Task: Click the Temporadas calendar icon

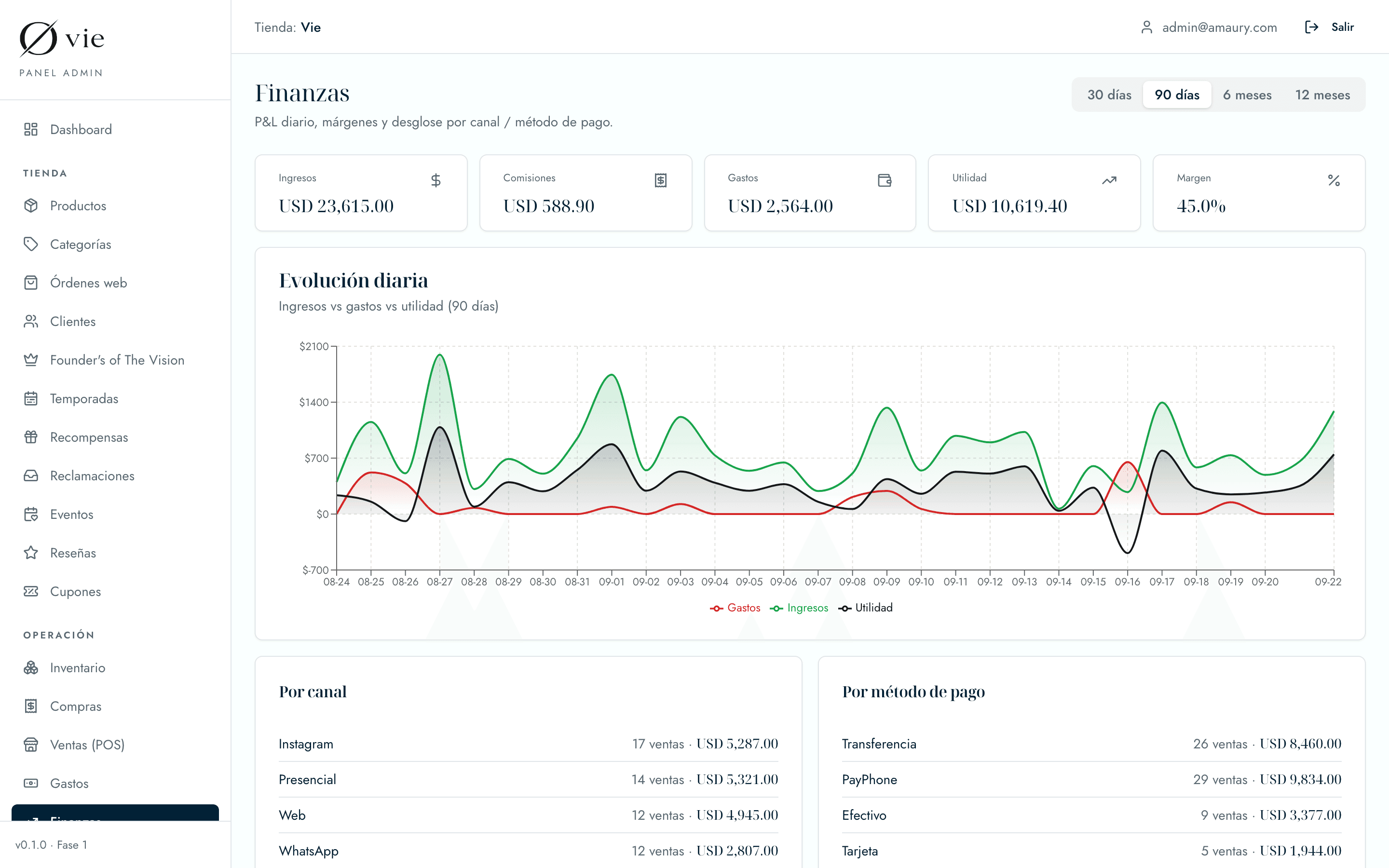Action: point(31,398)
